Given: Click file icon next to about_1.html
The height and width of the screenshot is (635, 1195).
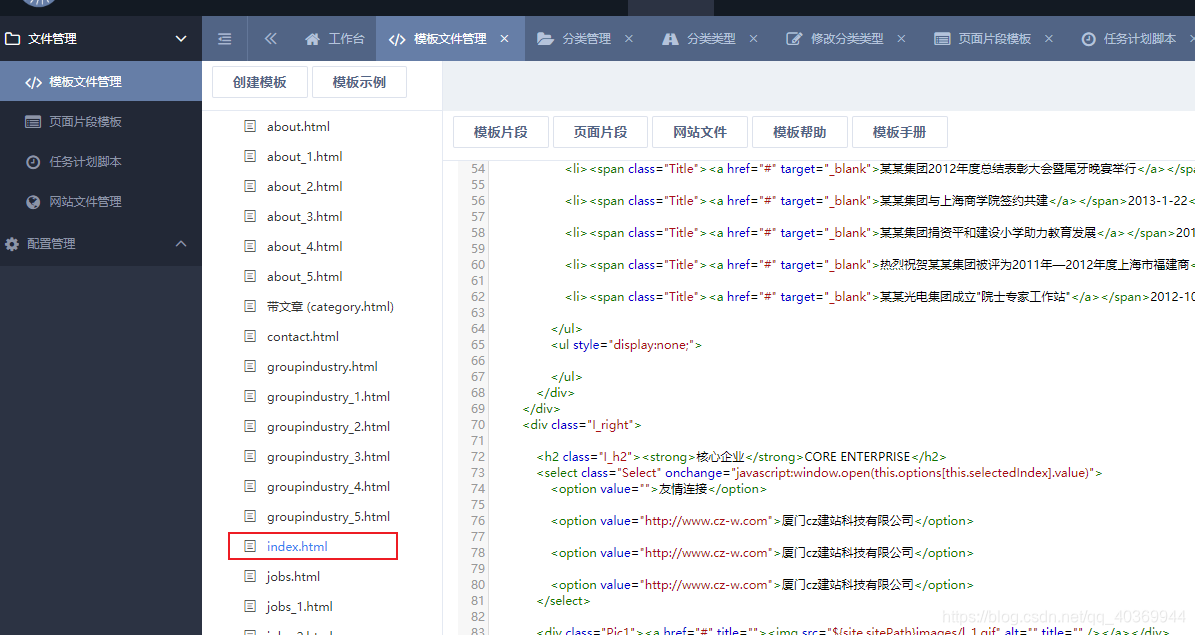Looking at the screenshot, I should point(250,156).
